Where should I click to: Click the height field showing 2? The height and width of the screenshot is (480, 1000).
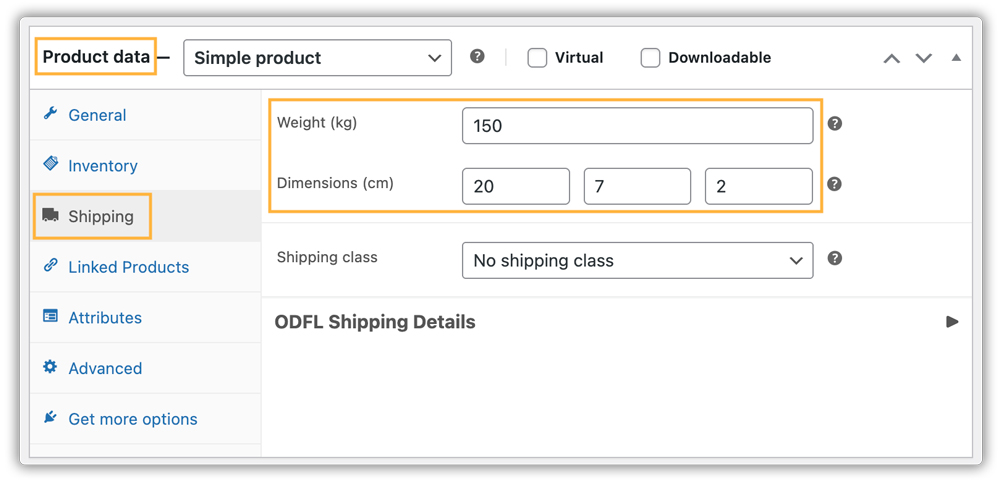click(759, 186)
